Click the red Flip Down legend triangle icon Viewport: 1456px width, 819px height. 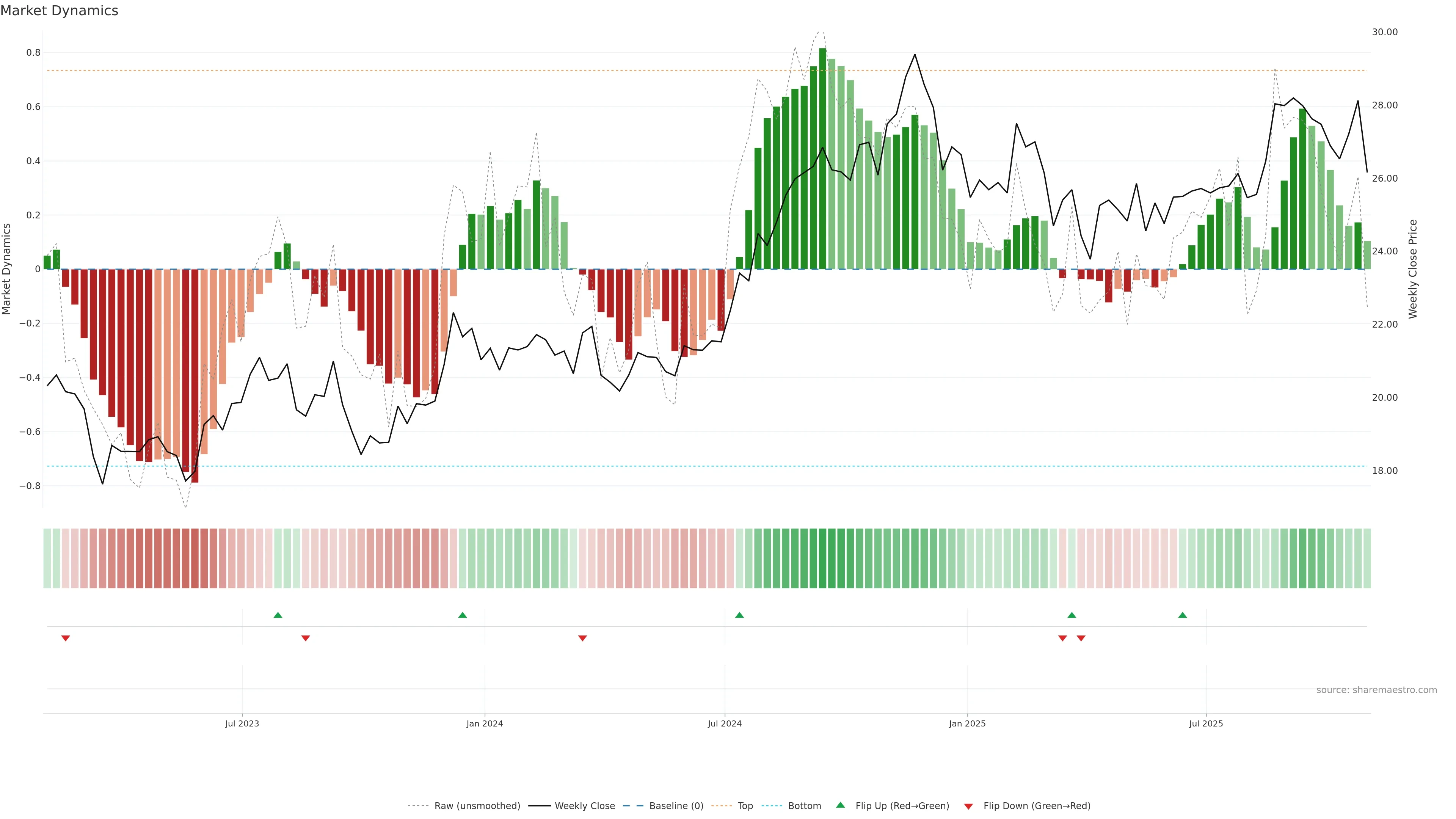[968, 806]
